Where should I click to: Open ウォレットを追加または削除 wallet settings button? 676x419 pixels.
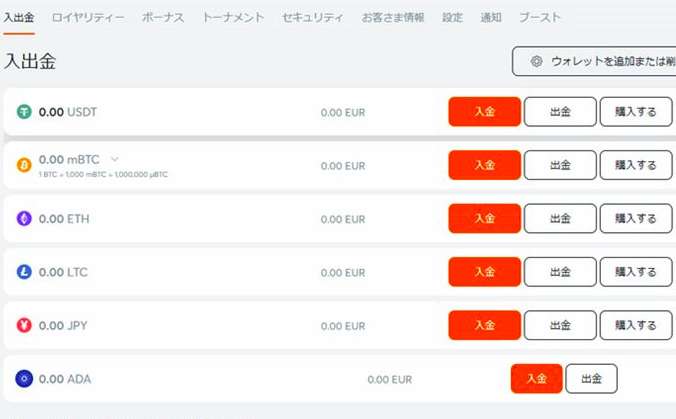(x=594, y=61)
